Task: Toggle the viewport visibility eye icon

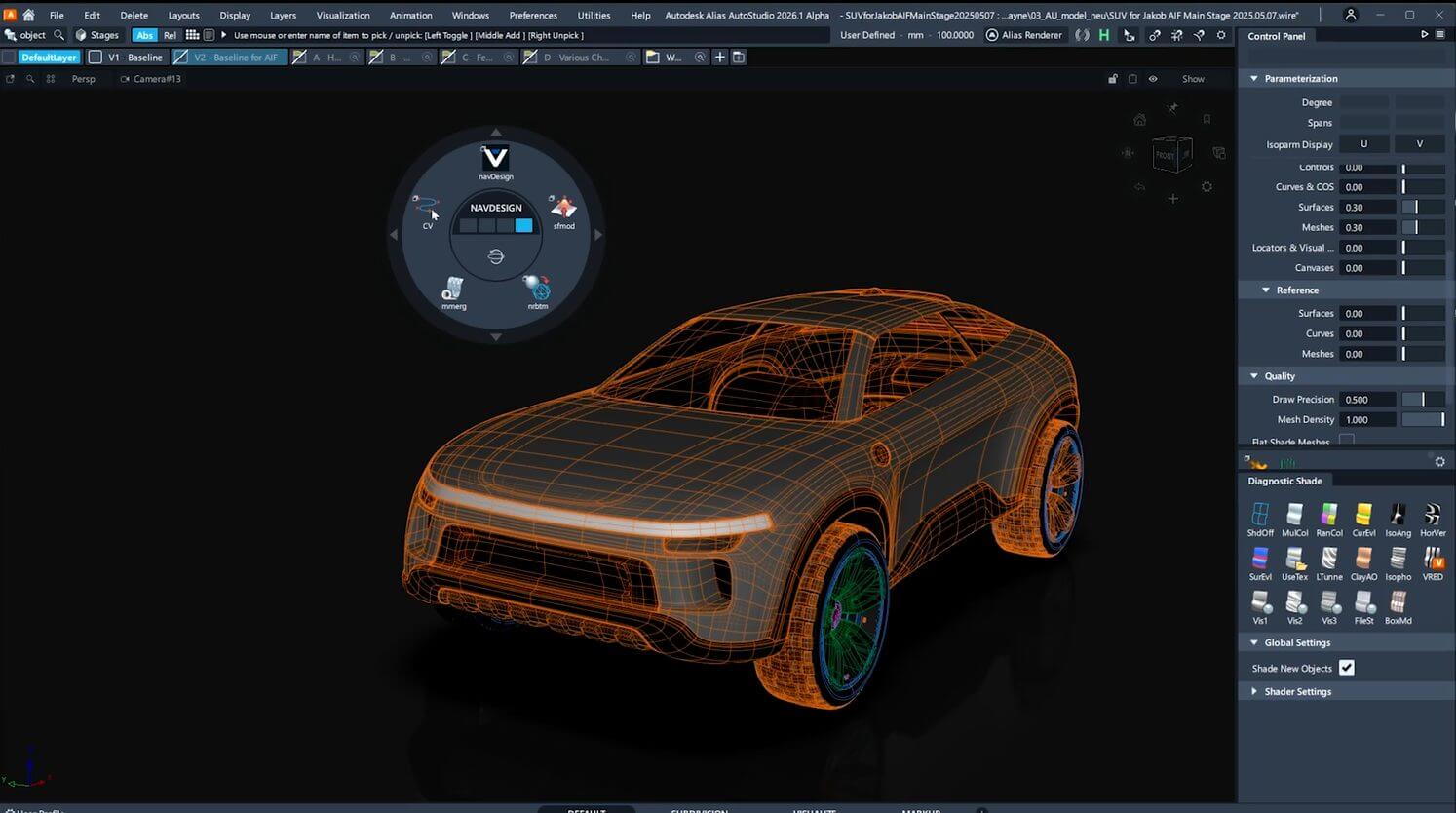Action: click(x=1152, y=79)
